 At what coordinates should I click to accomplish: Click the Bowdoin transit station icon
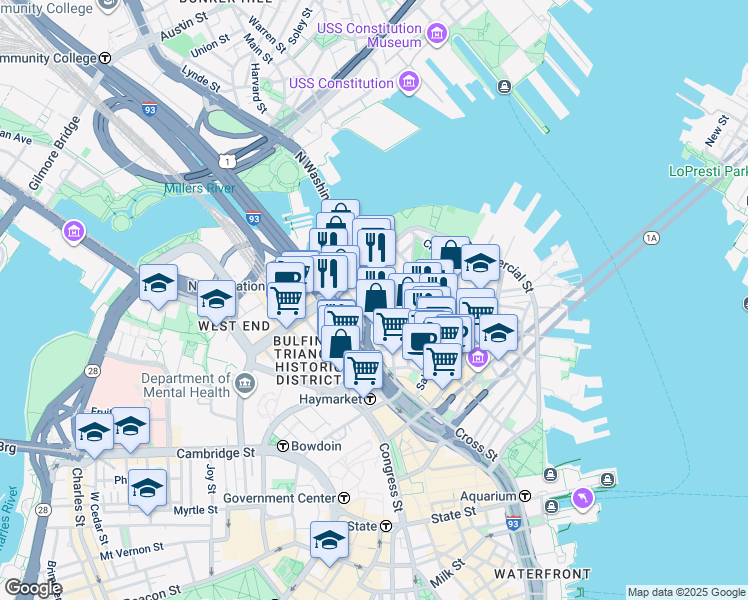point(283,446)
